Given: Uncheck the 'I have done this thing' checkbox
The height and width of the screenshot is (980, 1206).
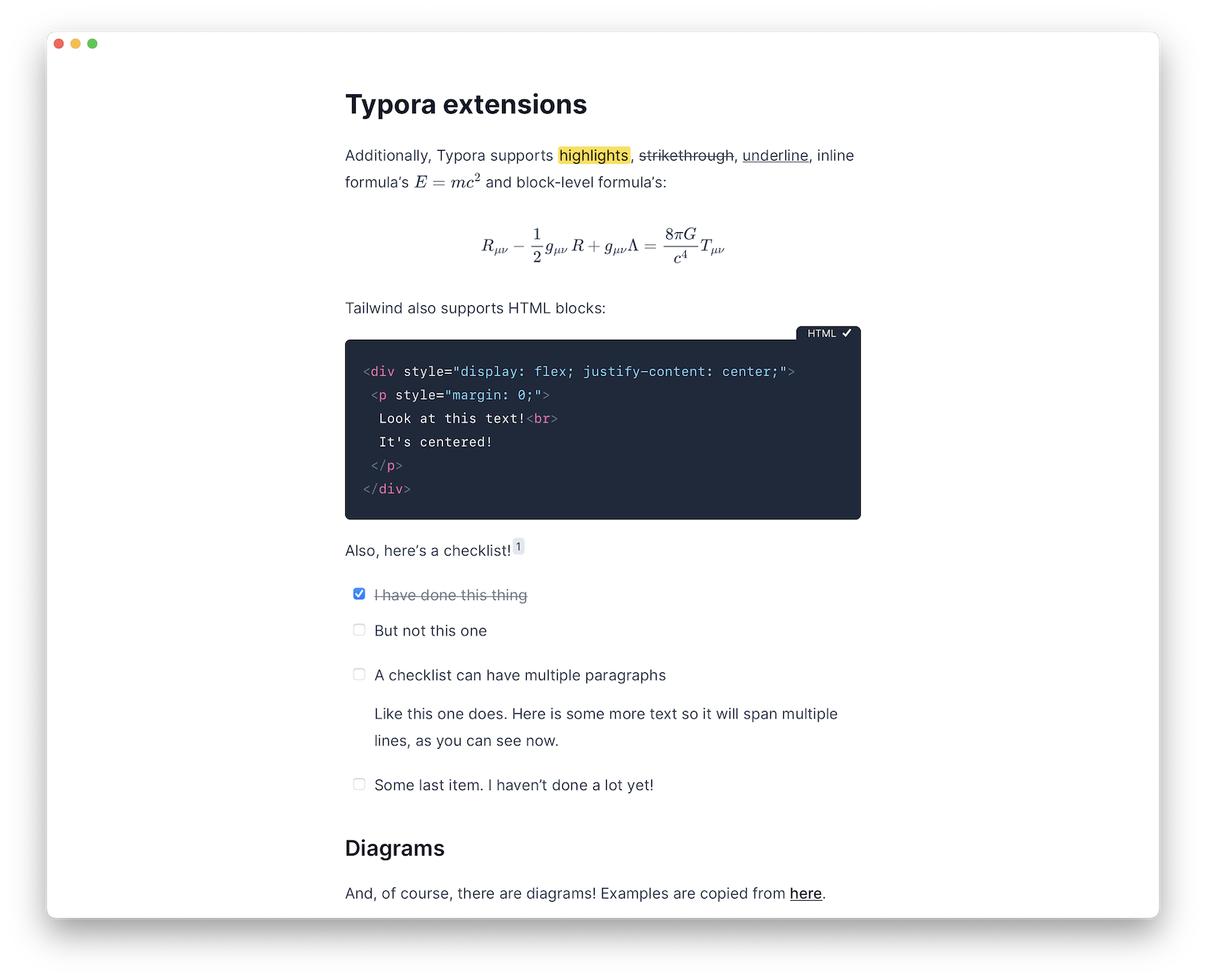Looking at the screenshot, I should (360, 594).
